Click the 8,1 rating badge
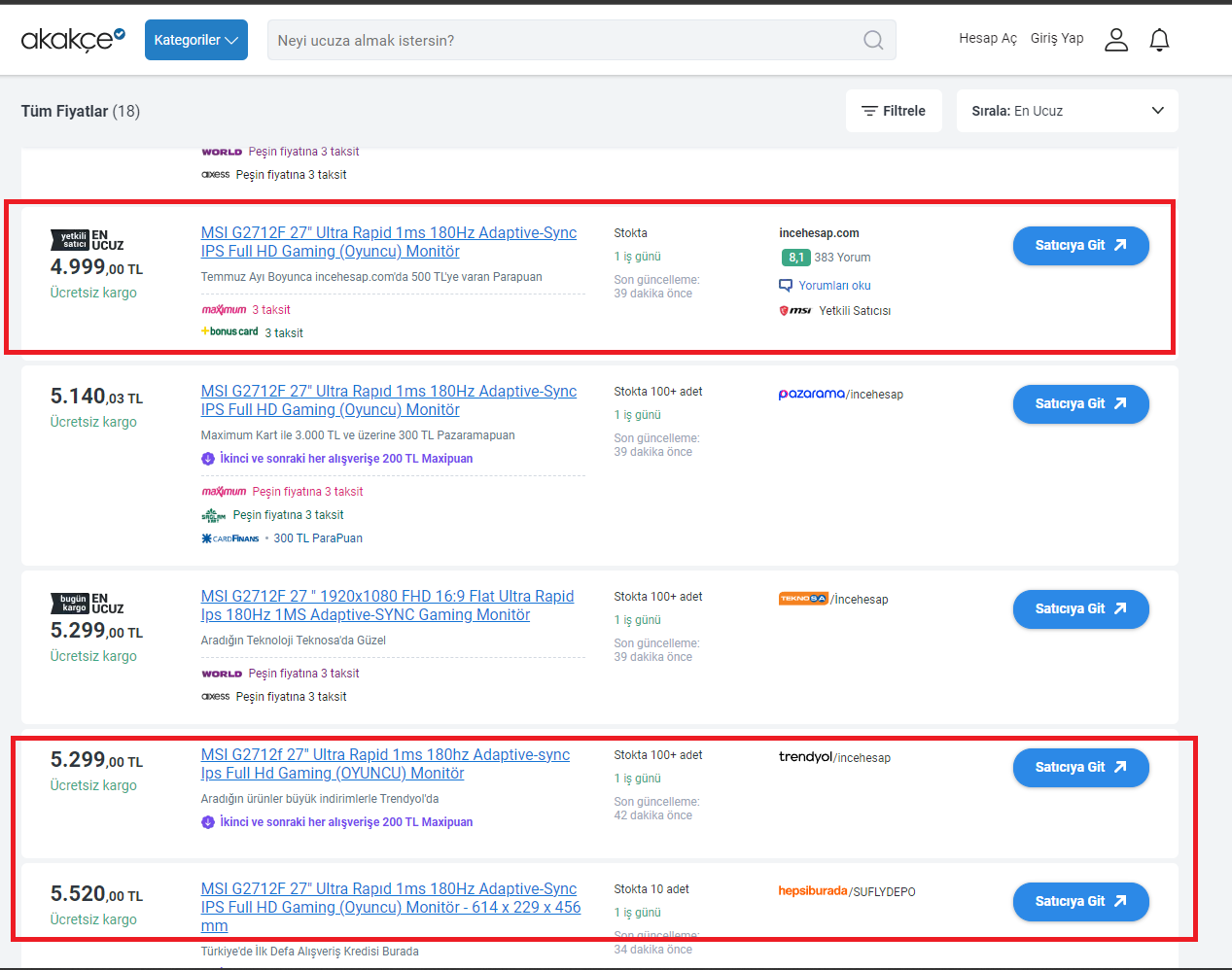This screenshot has width=1232, height=970. pyautogui.click(x=795, y=258)
